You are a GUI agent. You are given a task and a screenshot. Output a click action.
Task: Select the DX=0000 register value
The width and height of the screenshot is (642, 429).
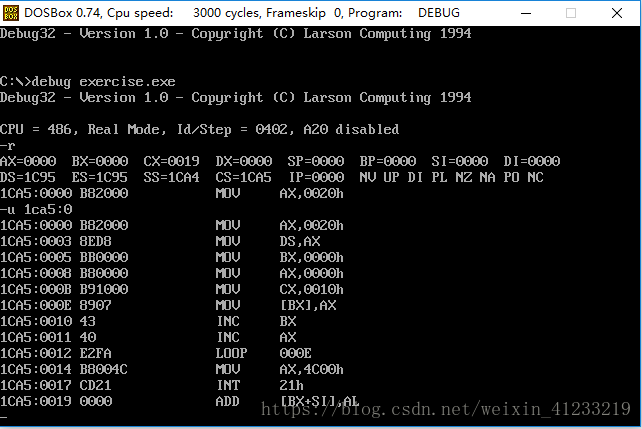244,161
